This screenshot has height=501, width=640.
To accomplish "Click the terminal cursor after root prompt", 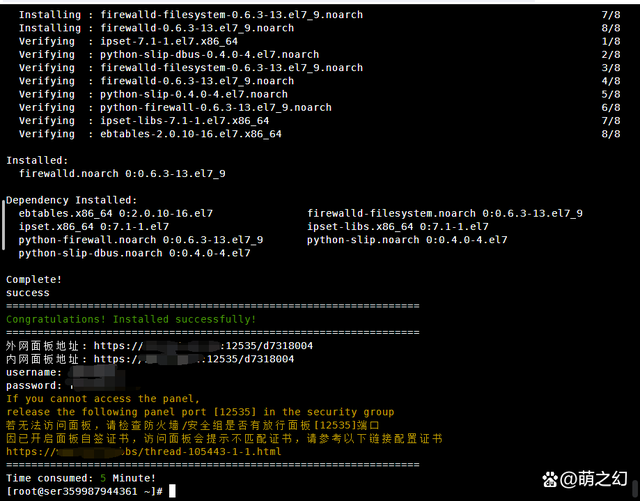I will pos(172,491).
